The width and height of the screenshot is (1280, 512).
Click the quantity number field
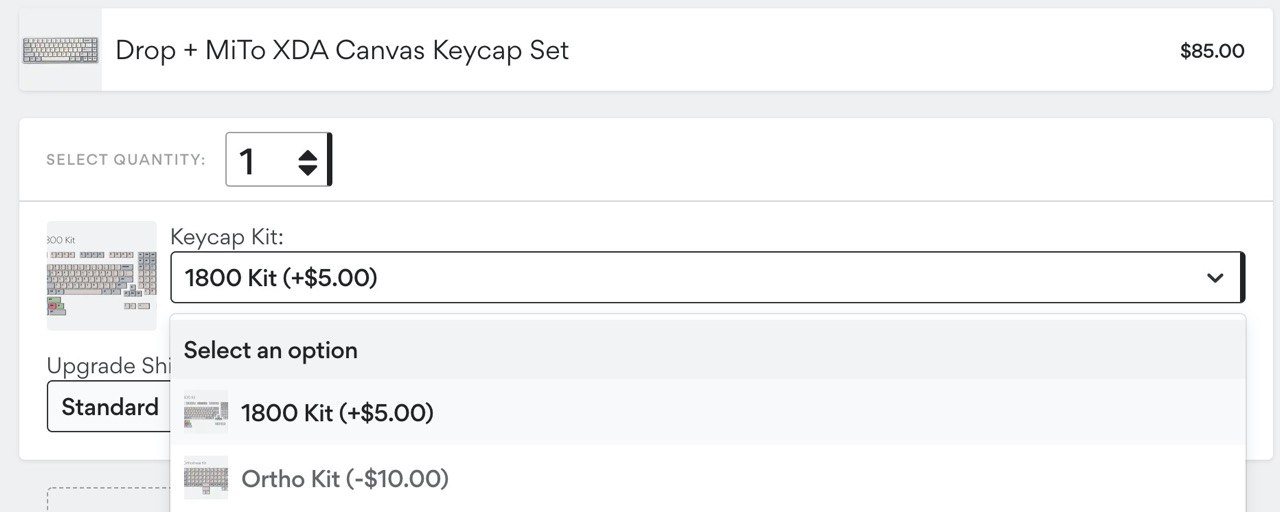tap(277, 160)
